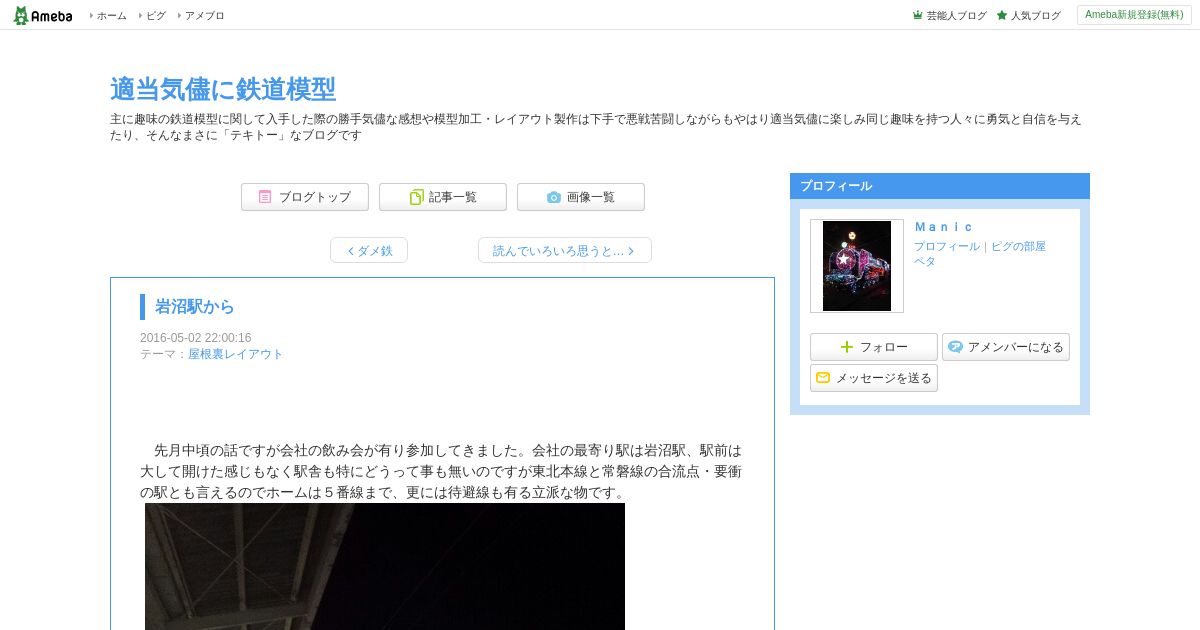
Task: Open ピグの部屋 link
Action: [x=1018, y=246]
